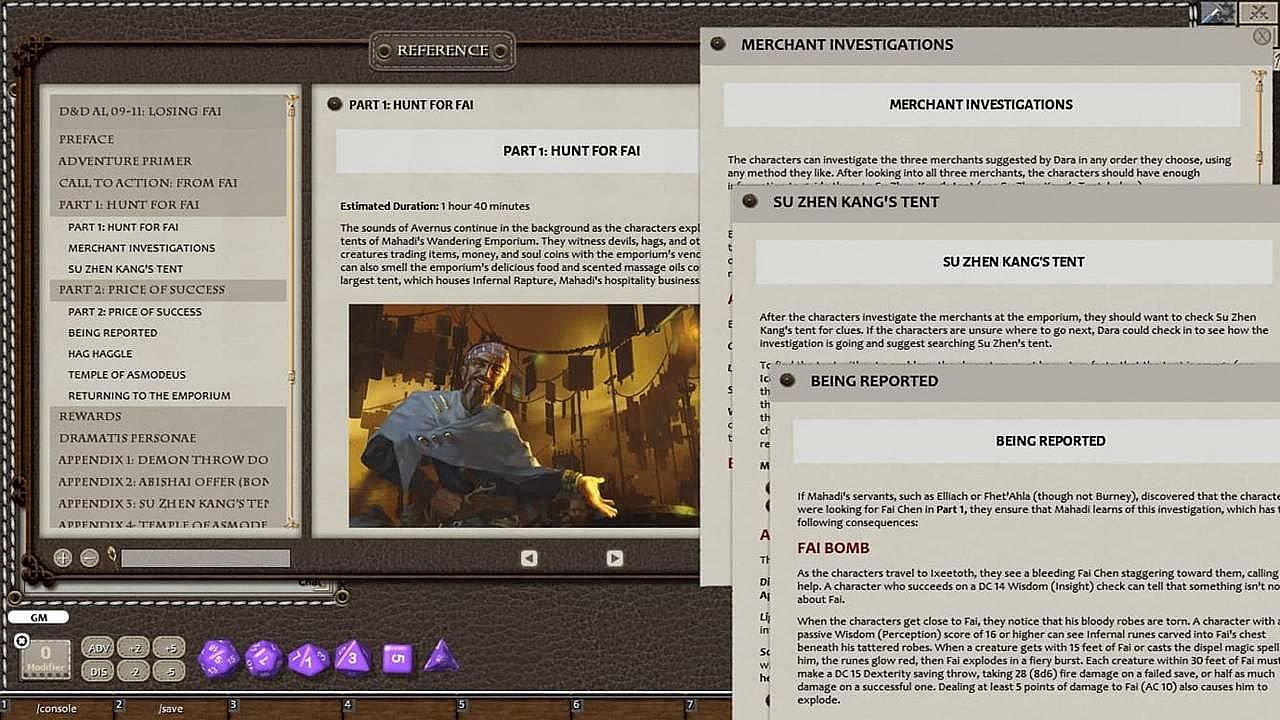Image resolution: width=1280 pixels, height=720 pixels.
Task: Open the Part 2: Price of Success subpage entry
Action: tap(135, 312)
